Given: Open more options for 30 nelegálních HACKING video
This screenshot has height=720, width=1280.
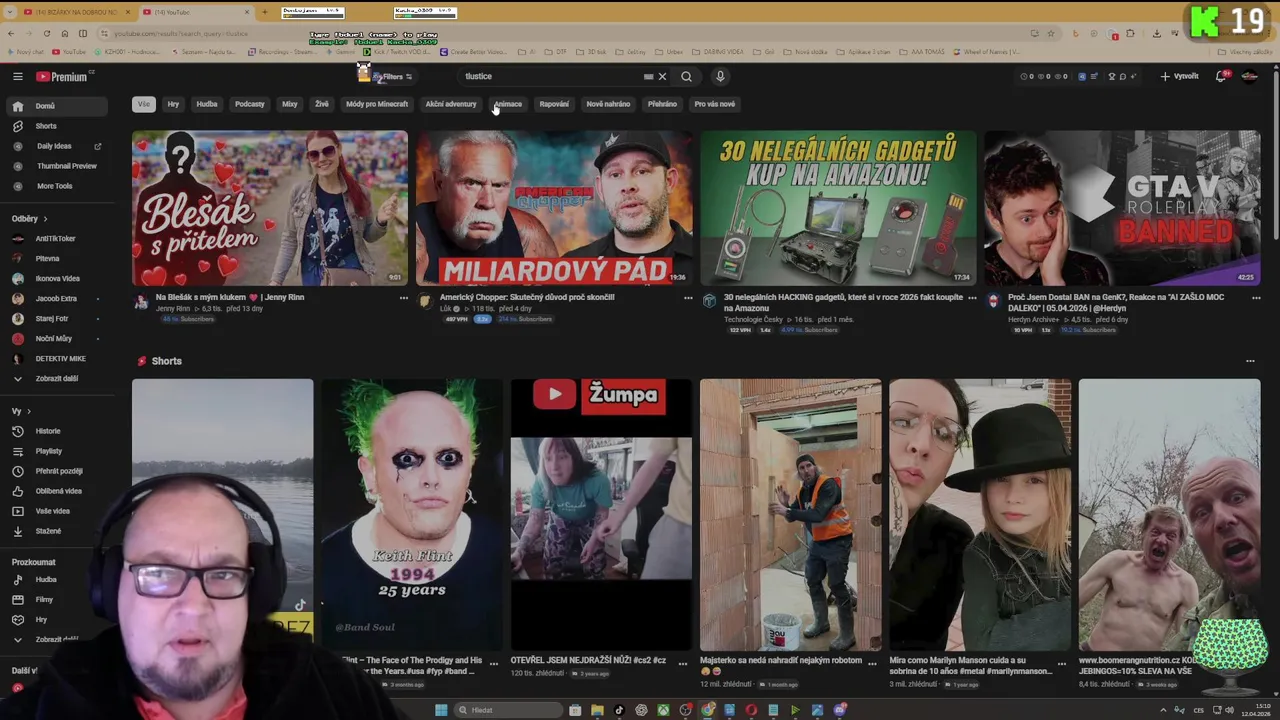Looking at the screenshot, I should coord(972,298).
